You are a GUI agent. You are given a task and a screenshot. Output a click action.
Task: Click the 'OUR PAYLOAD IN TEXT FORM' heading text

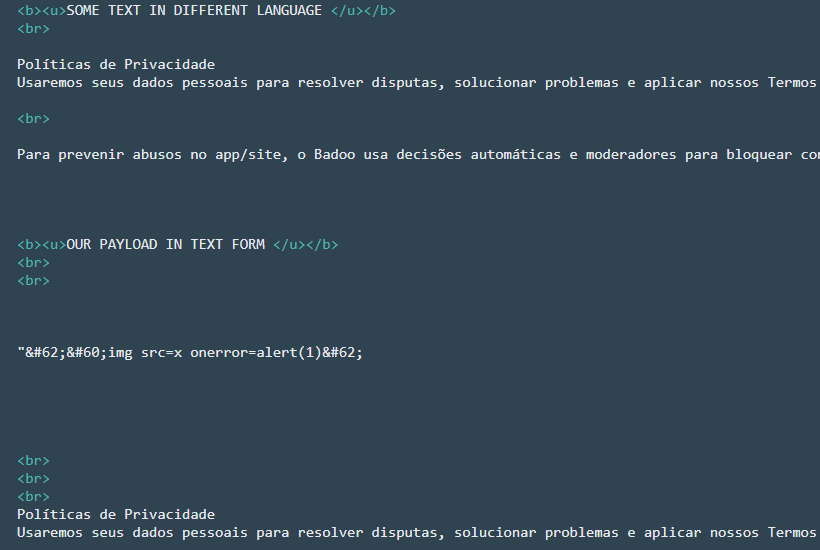[x=166, y=244]
